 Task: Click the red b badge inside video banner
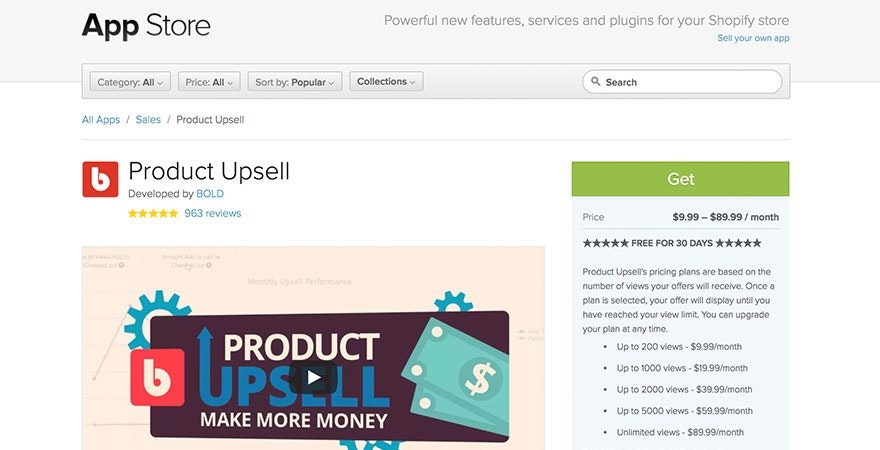(x=158, y=377)
